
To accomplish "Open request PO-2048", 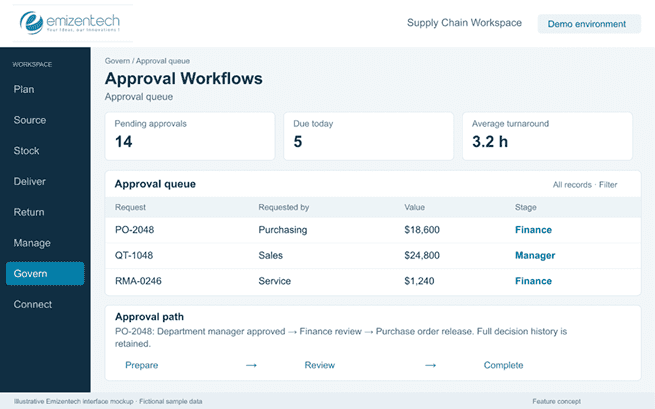I will tap(135, 230).
